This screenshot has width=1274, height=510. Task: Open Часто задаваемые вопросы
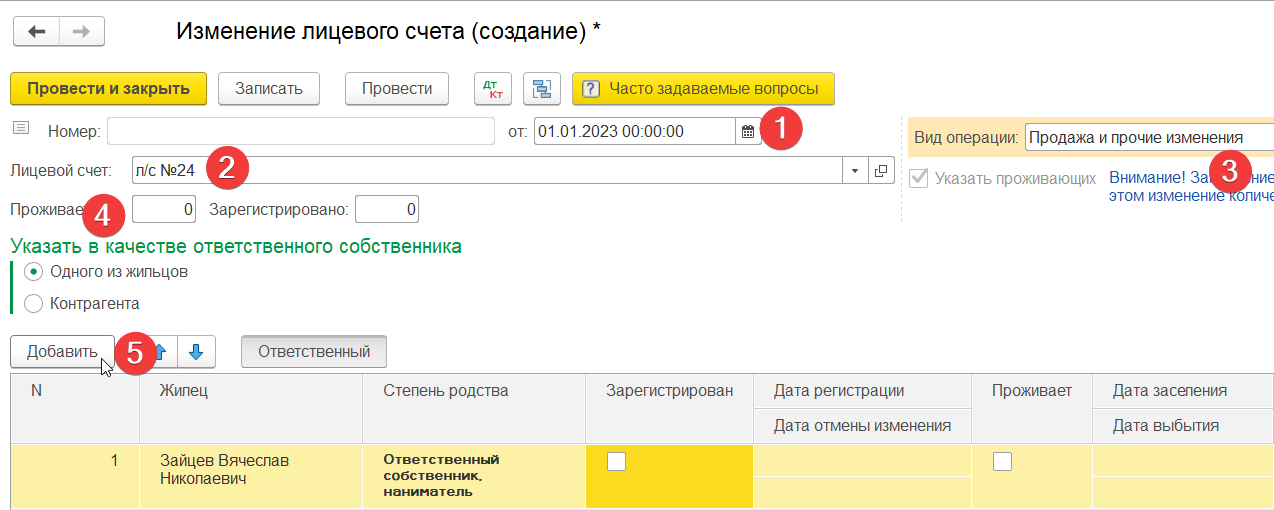tap(703, 88)
